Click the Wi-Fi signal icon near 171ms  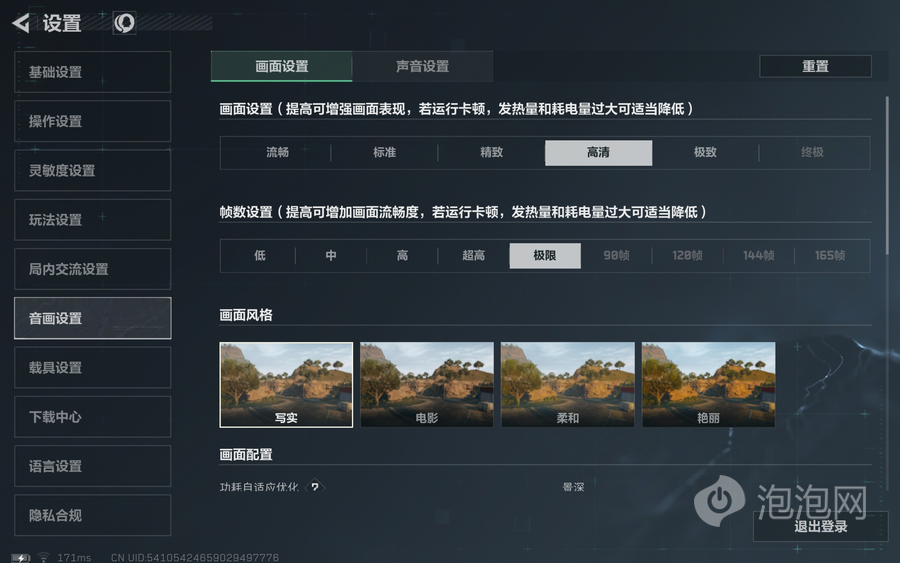(44, 557)
